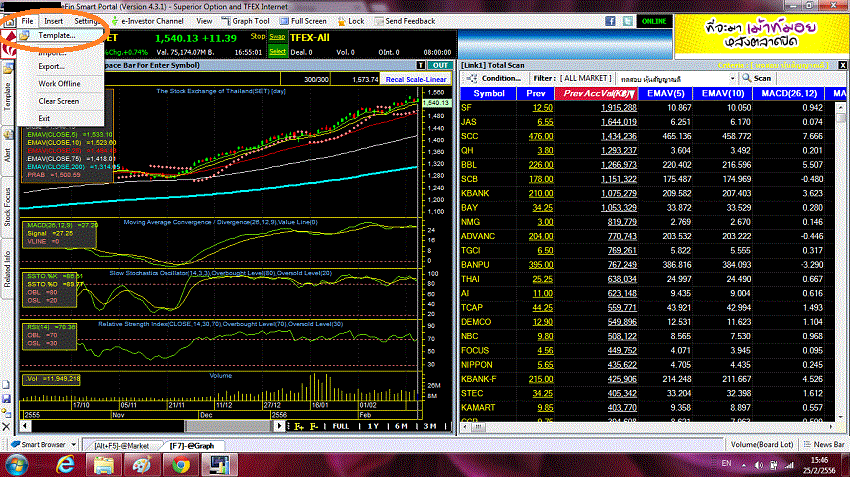The image size is (850, 477).
Task: Click chart scrollbar left arrow
Action: tap(25, 426)
